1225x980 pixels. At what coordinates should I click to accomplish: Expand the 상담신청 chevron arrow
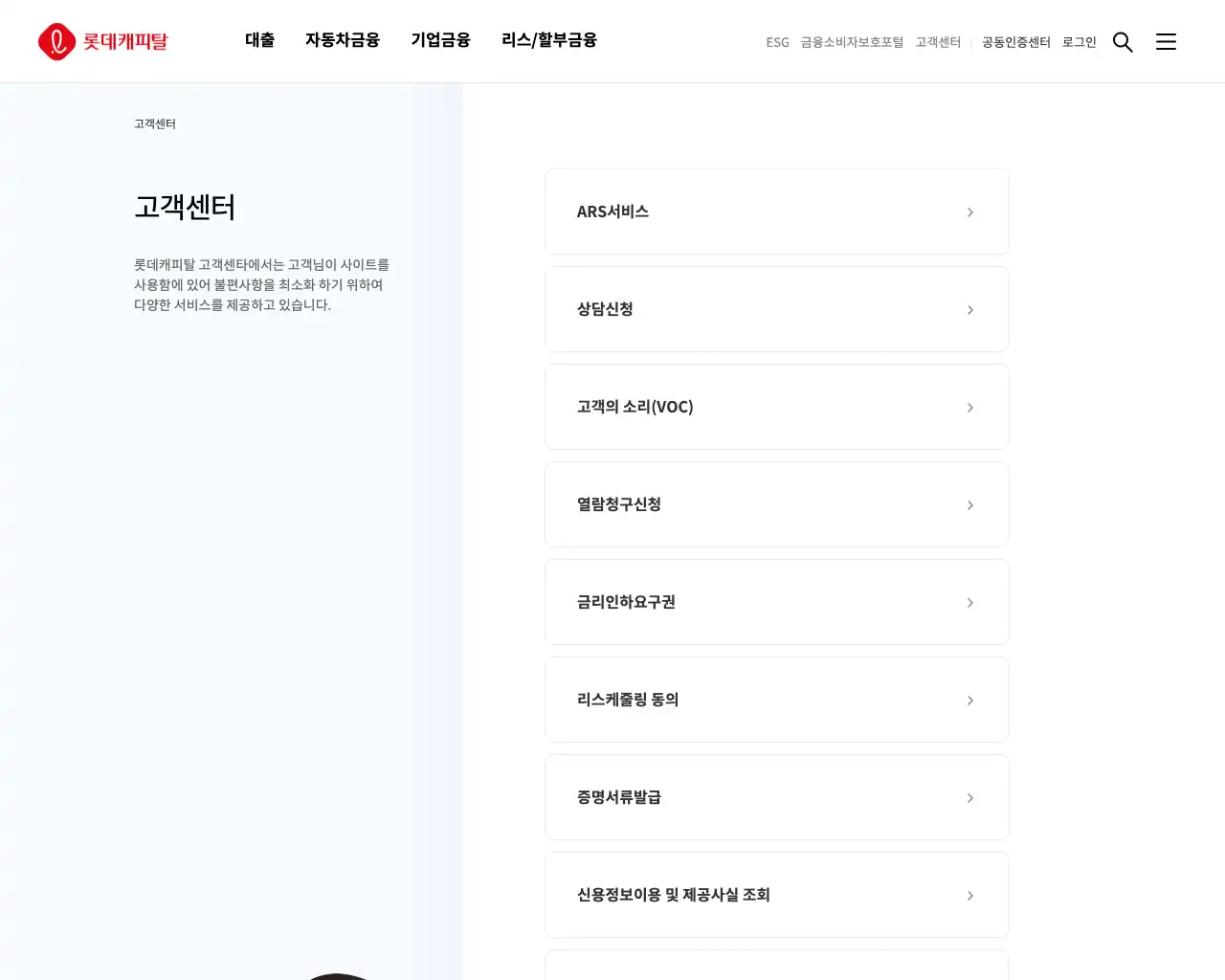pyautogui.click(x=970, y=310)
